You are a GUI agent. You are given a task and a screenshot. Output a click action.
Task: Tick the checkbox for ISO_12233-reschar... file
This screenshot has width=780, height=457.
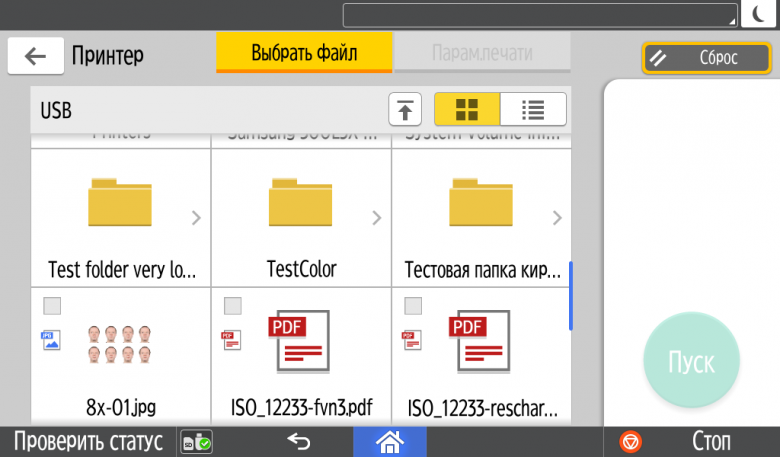click(x=413, y=306)
